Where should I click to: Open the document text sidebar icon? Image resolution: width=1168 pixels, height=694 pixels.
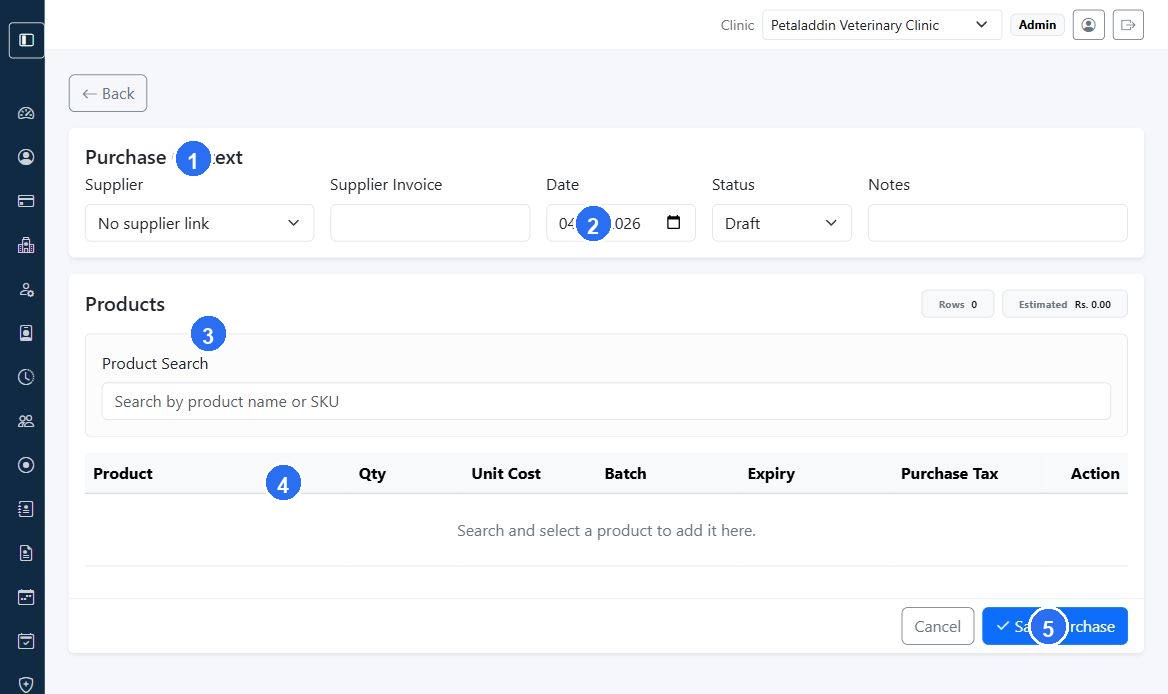point(26,553)
